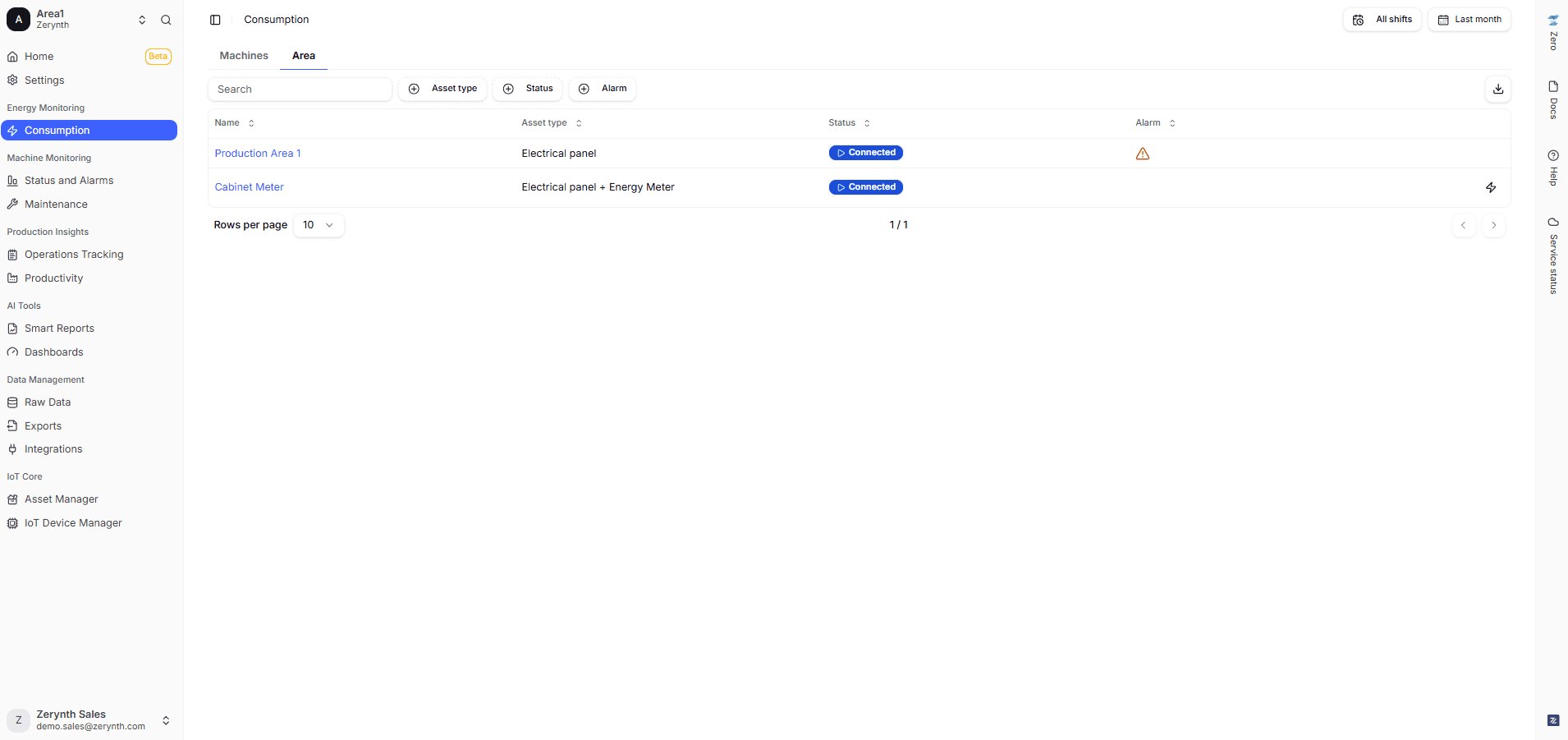Image resolution: width=1568 pixels, height=740 pixels.
Task: Open the Zero assistant icon
Action: pyautogui.click(x=1552, y=31)
